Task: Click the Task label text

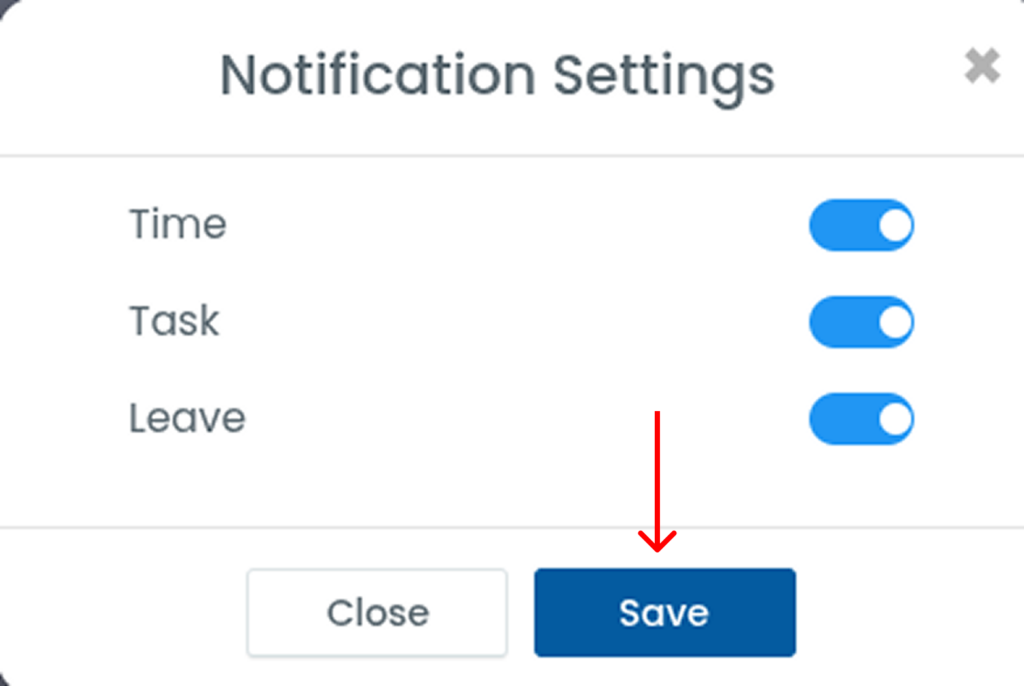Action: 174,321
